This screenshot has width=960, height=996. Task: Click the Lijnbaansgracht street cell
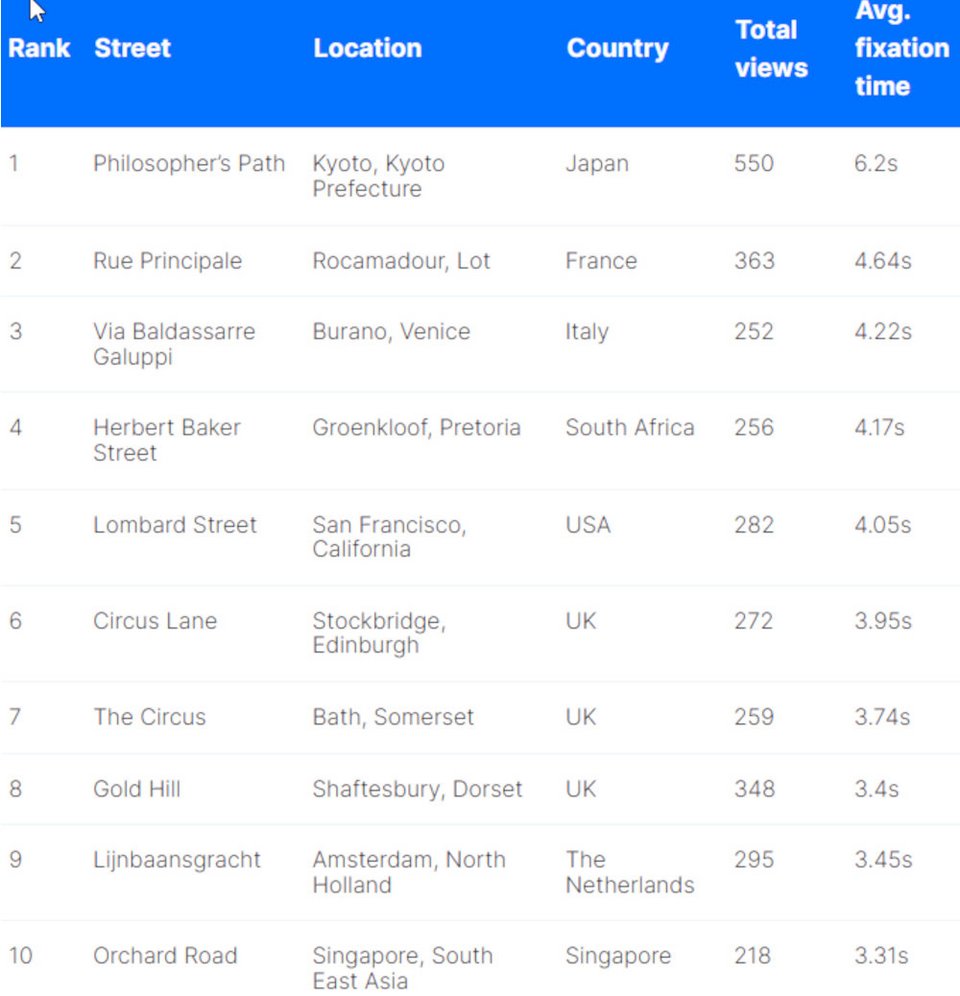(177, 860)
